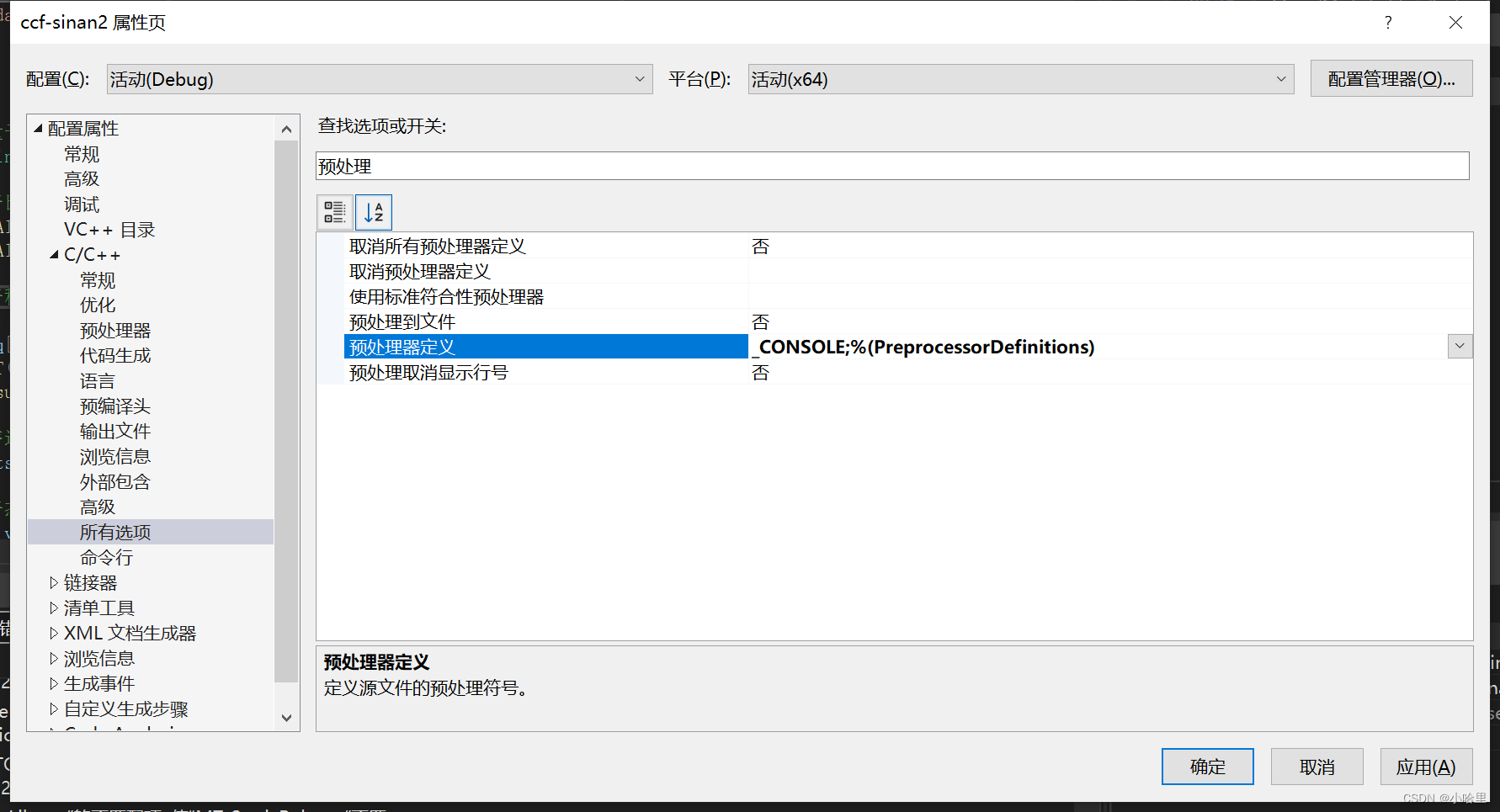Switch to categorized property view icon
The image size is (1500, 812).
point(334,212)
